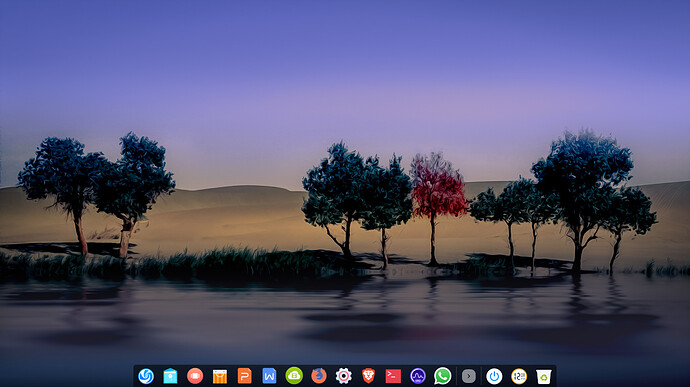Open the Trash bin
This screenshot has height=387, width=690.
[544, 376]
